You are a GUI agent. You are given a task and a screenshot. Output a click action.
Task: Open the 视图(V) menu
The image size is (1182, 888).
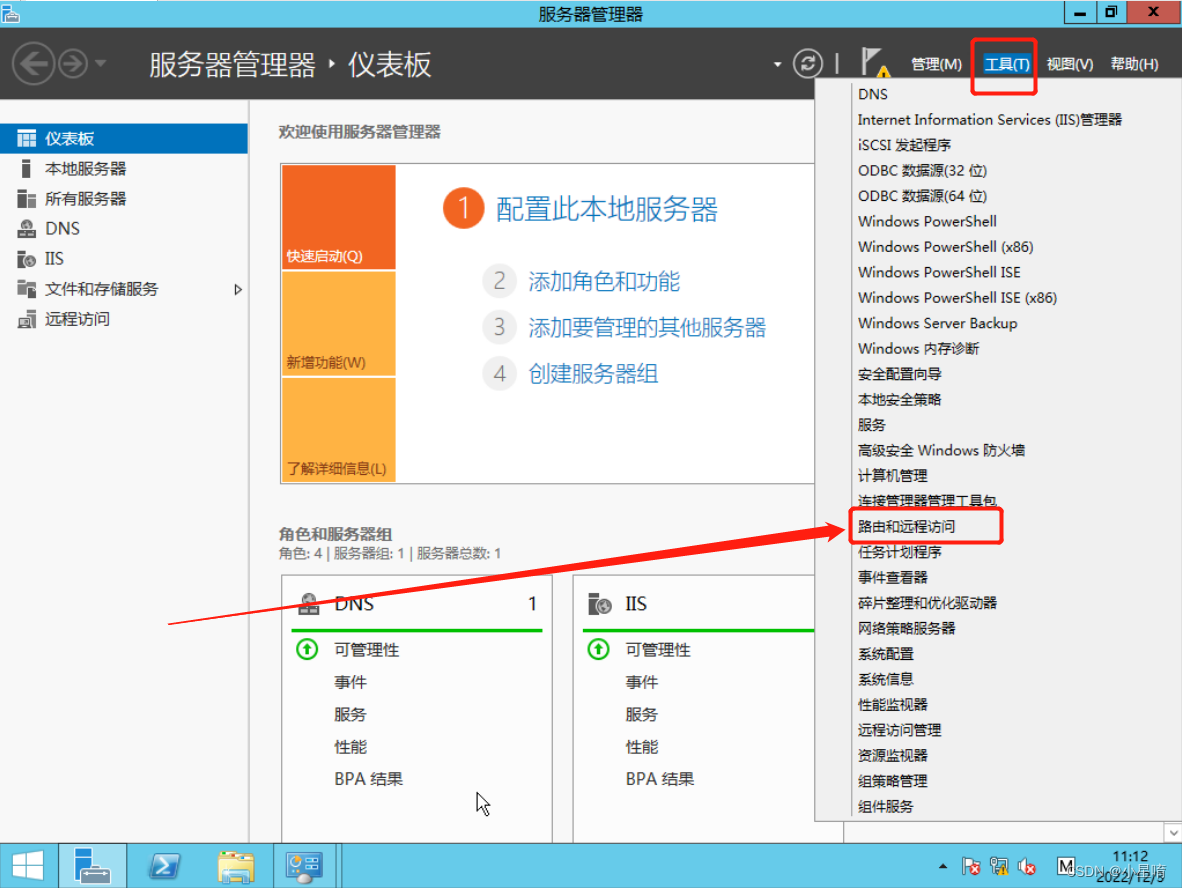click(1070, 64)
